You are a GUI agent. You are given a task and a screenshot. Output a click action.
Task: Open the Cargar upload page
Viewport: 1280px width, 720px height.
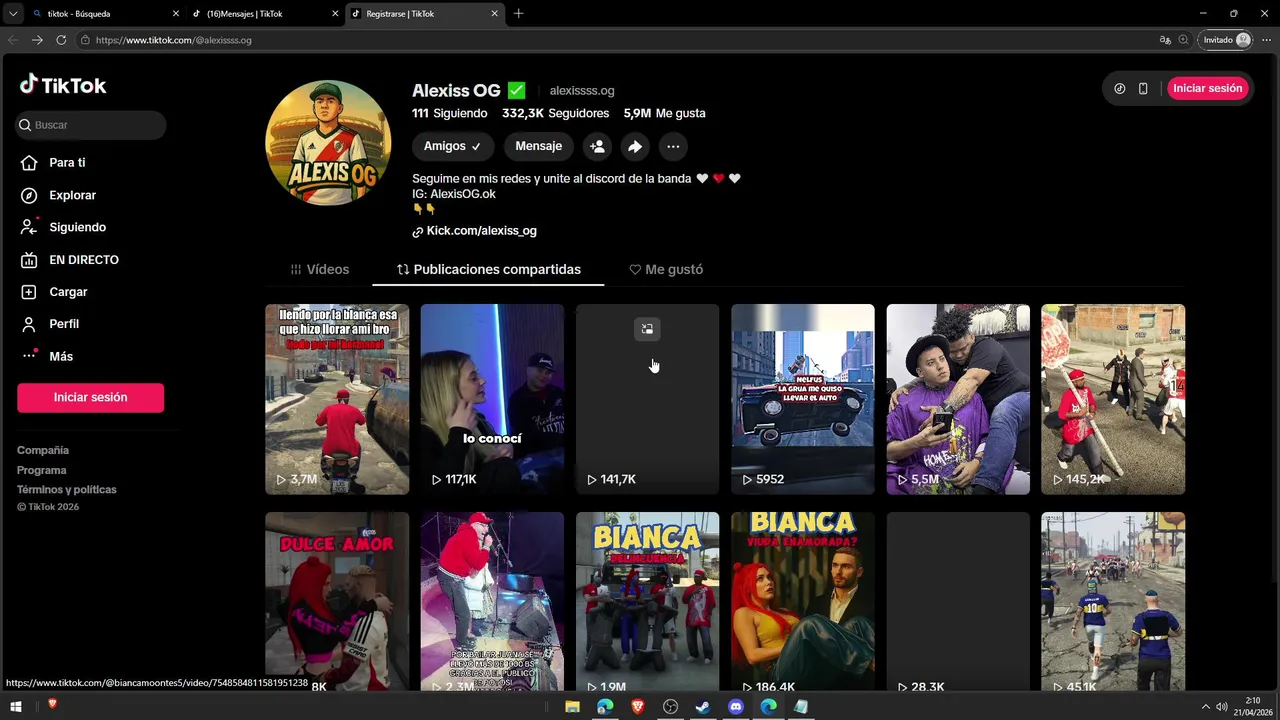(54, 292)
